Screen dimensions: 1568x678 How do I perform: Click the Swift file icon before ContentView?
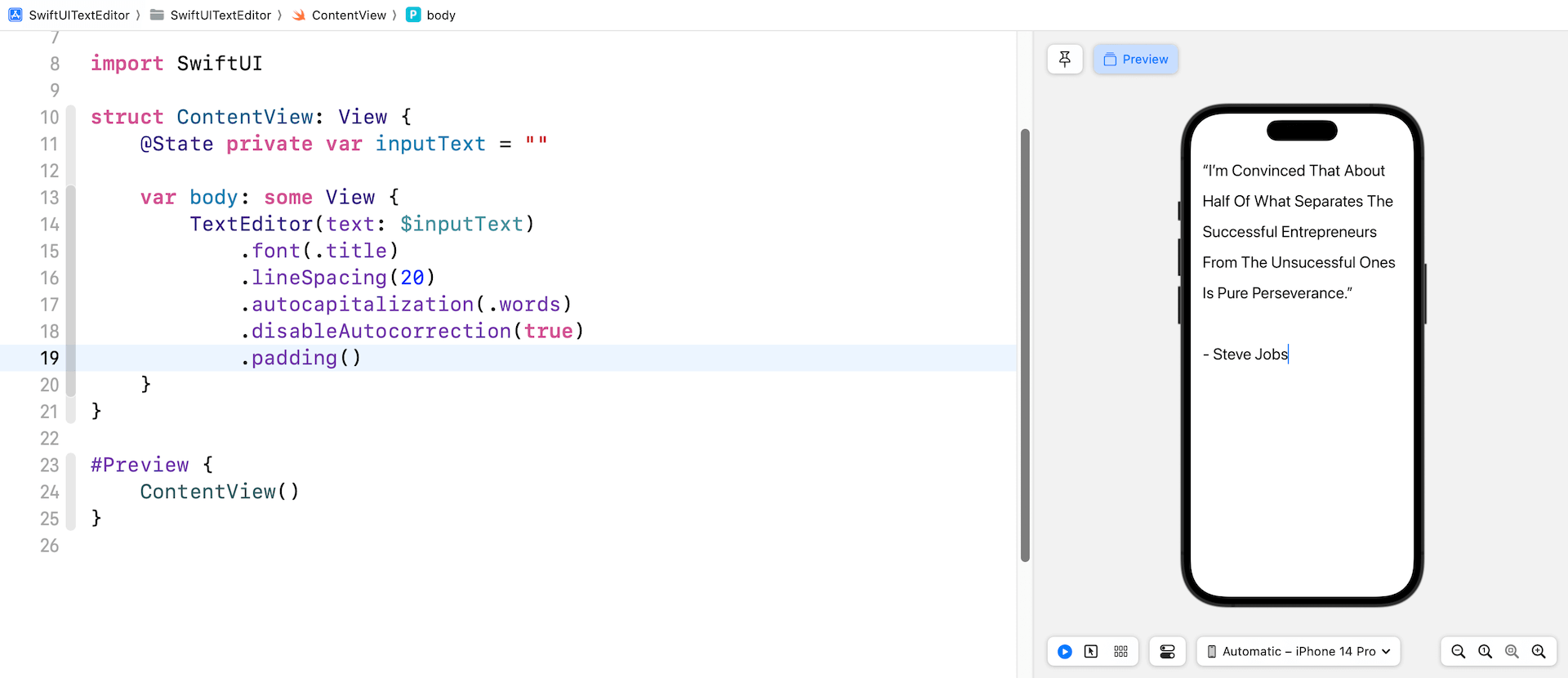pos(299,15)
